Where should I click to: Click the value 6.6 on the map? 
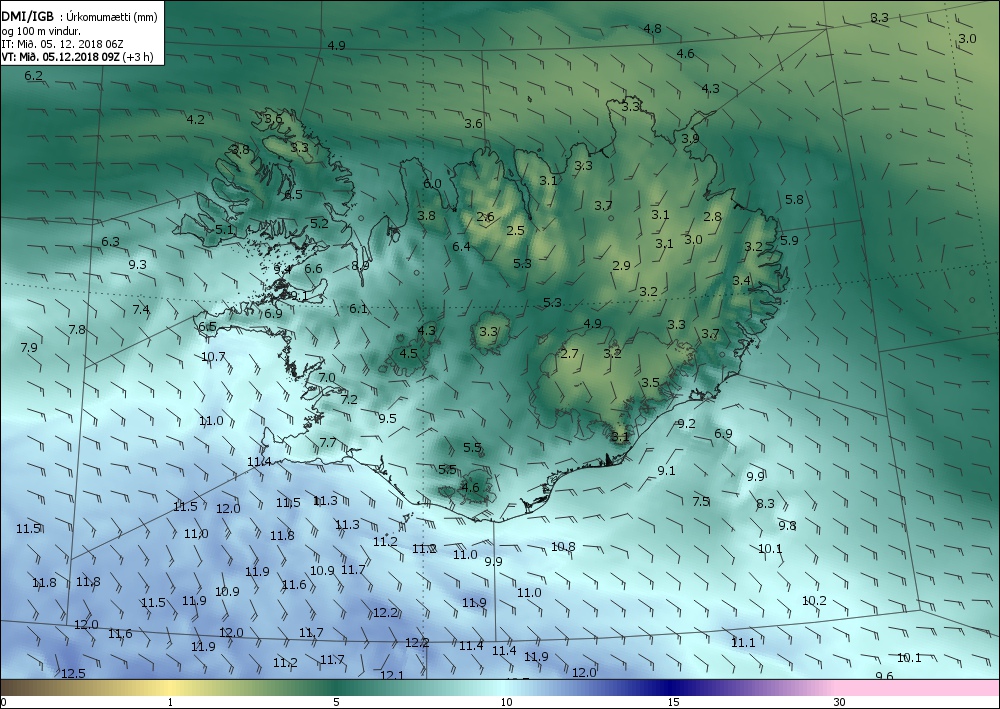(313, 269)
